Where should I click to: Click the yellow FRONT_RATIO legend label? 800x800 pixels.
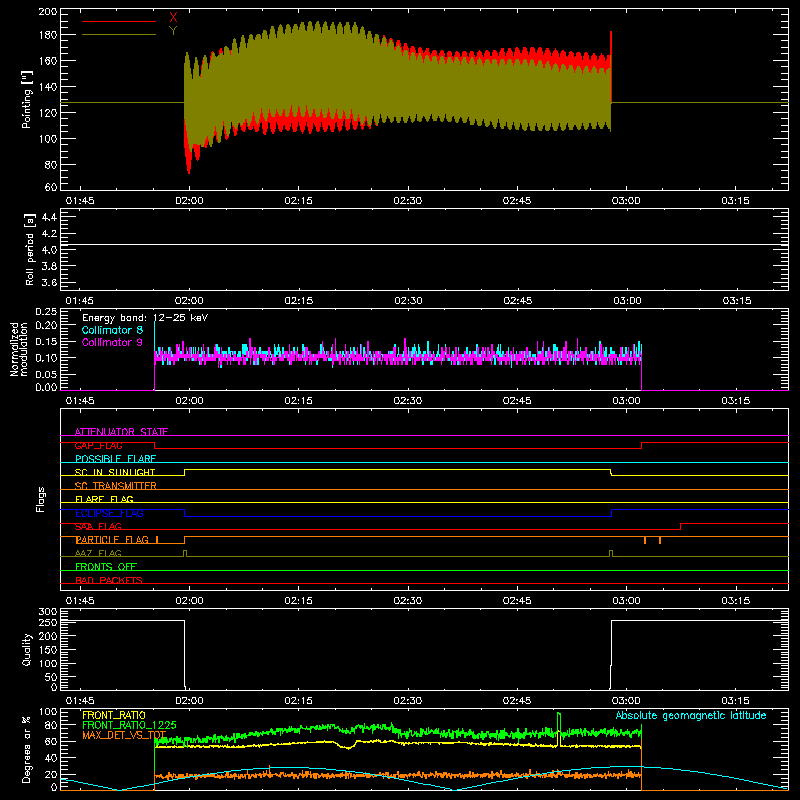tap(114, 715)
